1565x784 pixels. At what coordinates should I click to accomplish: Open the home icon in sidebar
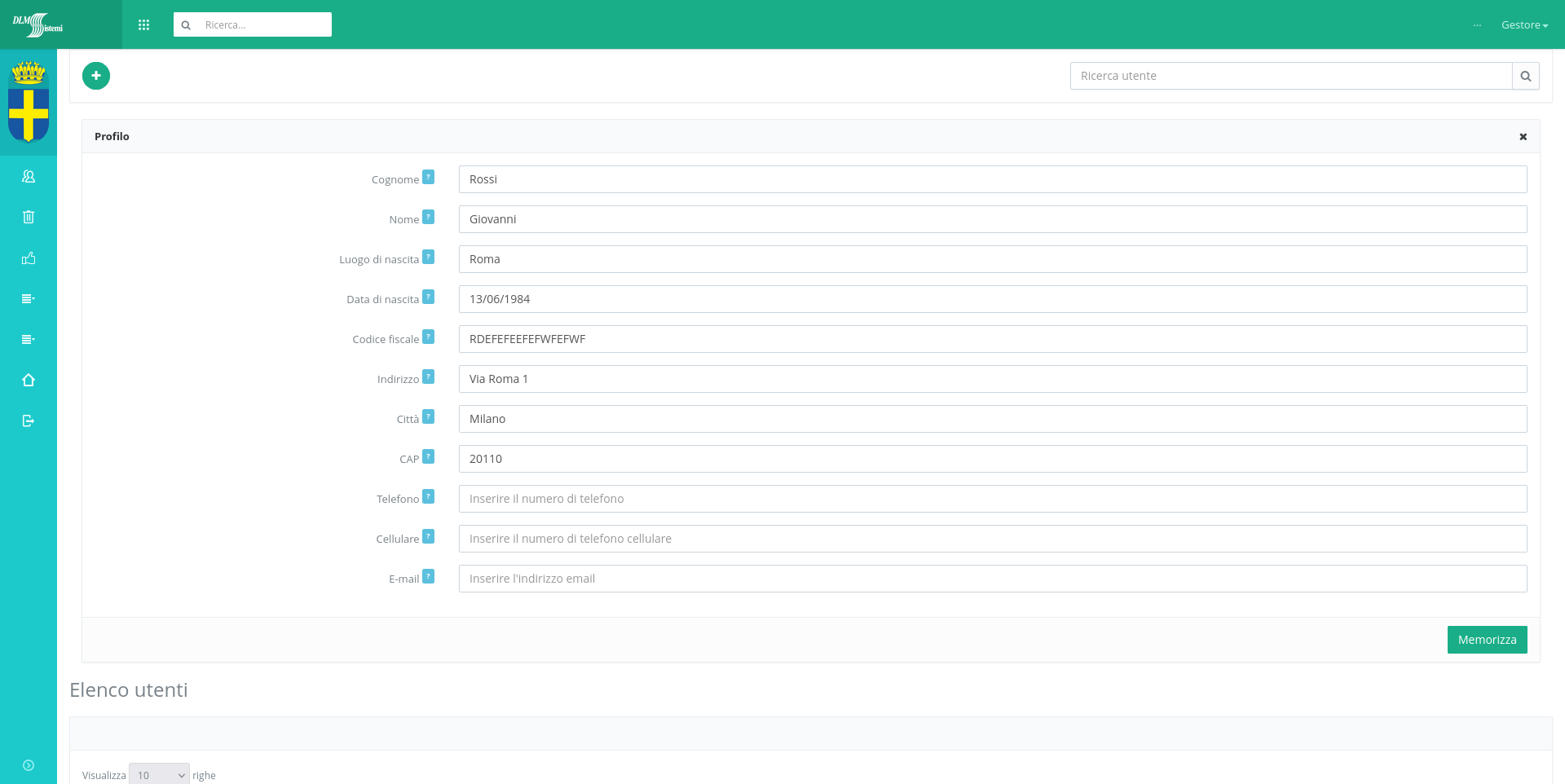click(x=29, y=380)
